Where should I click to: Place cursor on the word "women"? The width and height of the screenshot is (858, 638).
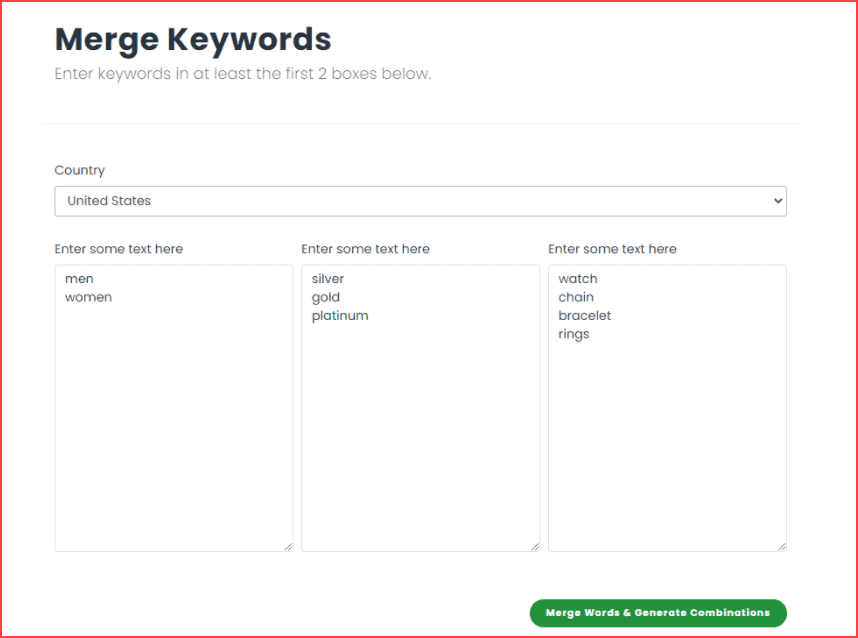tap(88, 297)
